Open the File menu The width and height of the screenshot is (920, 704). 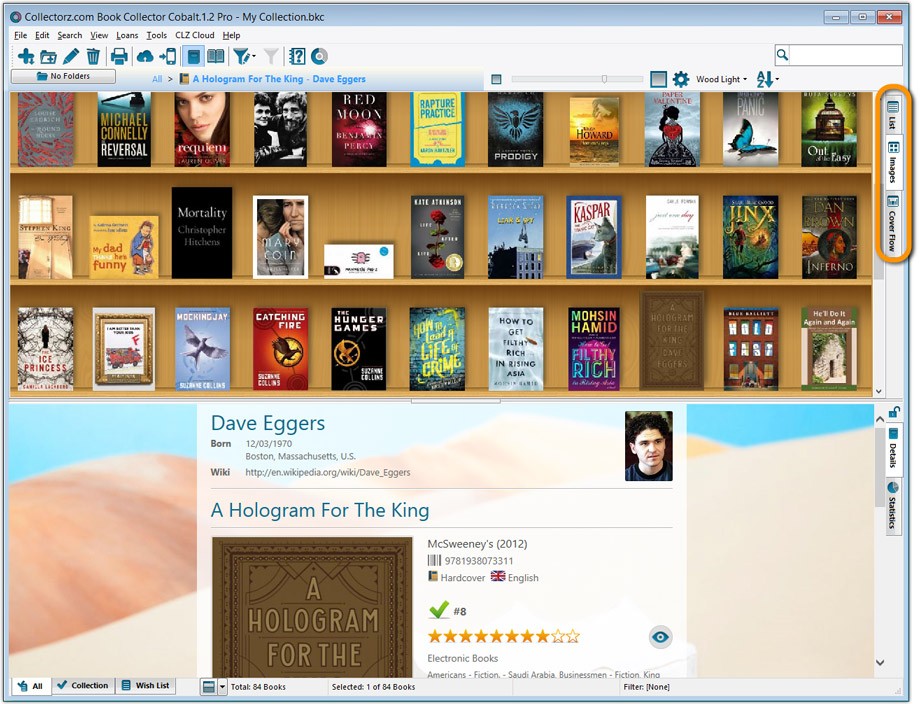tap(21, 35)
